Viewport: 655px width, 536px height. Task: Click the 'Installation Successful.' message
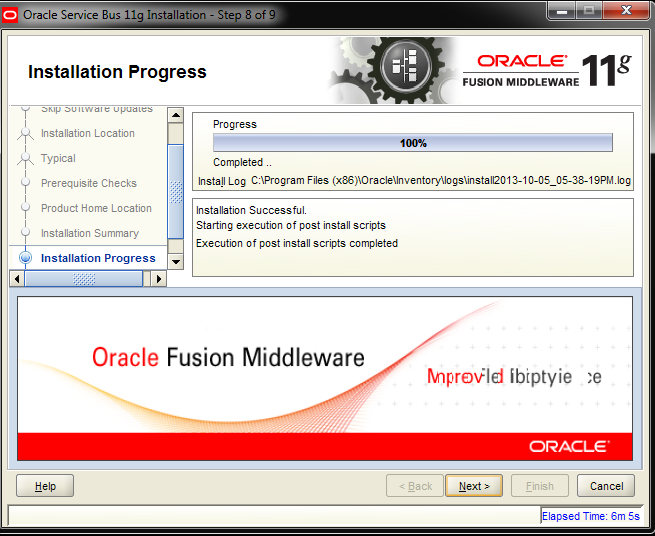tap(251, 210)
